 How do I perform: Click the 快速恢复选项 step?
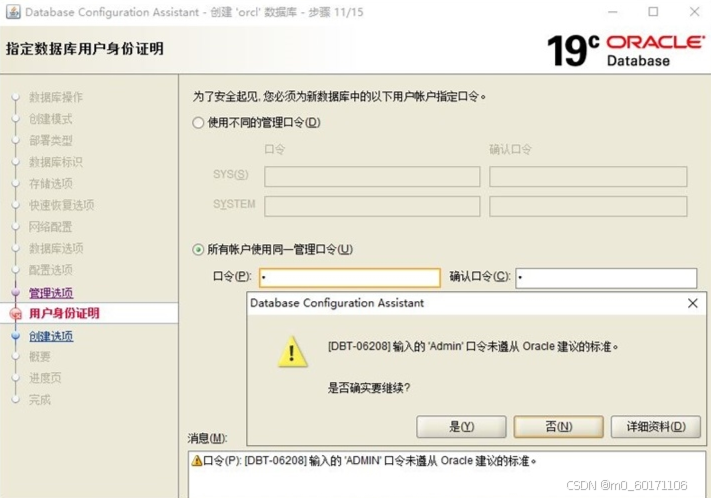click(61, 205)
